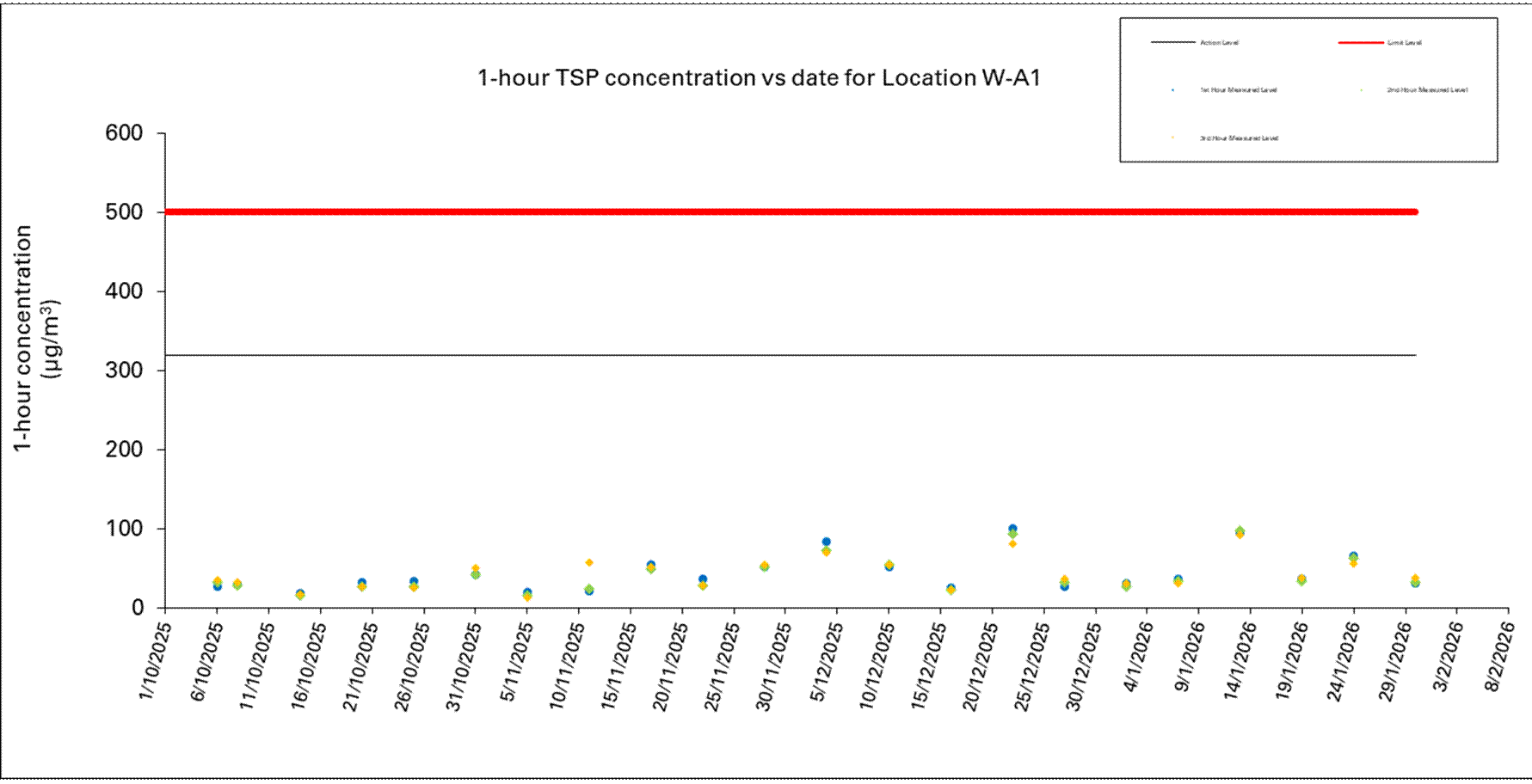
Task: Select the 1-hour concentration y-axis title
Action: click(34, 338)
